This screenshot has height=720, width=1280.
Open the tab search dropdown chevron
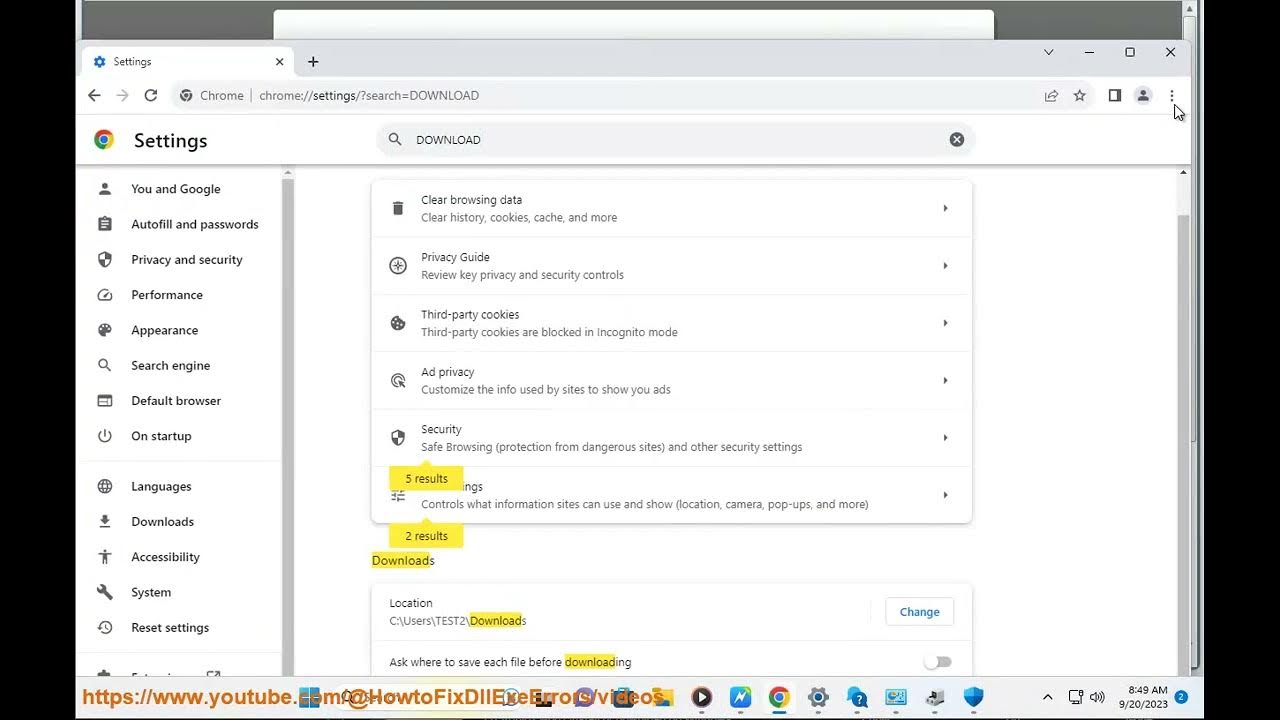(x=1048, y=52)
